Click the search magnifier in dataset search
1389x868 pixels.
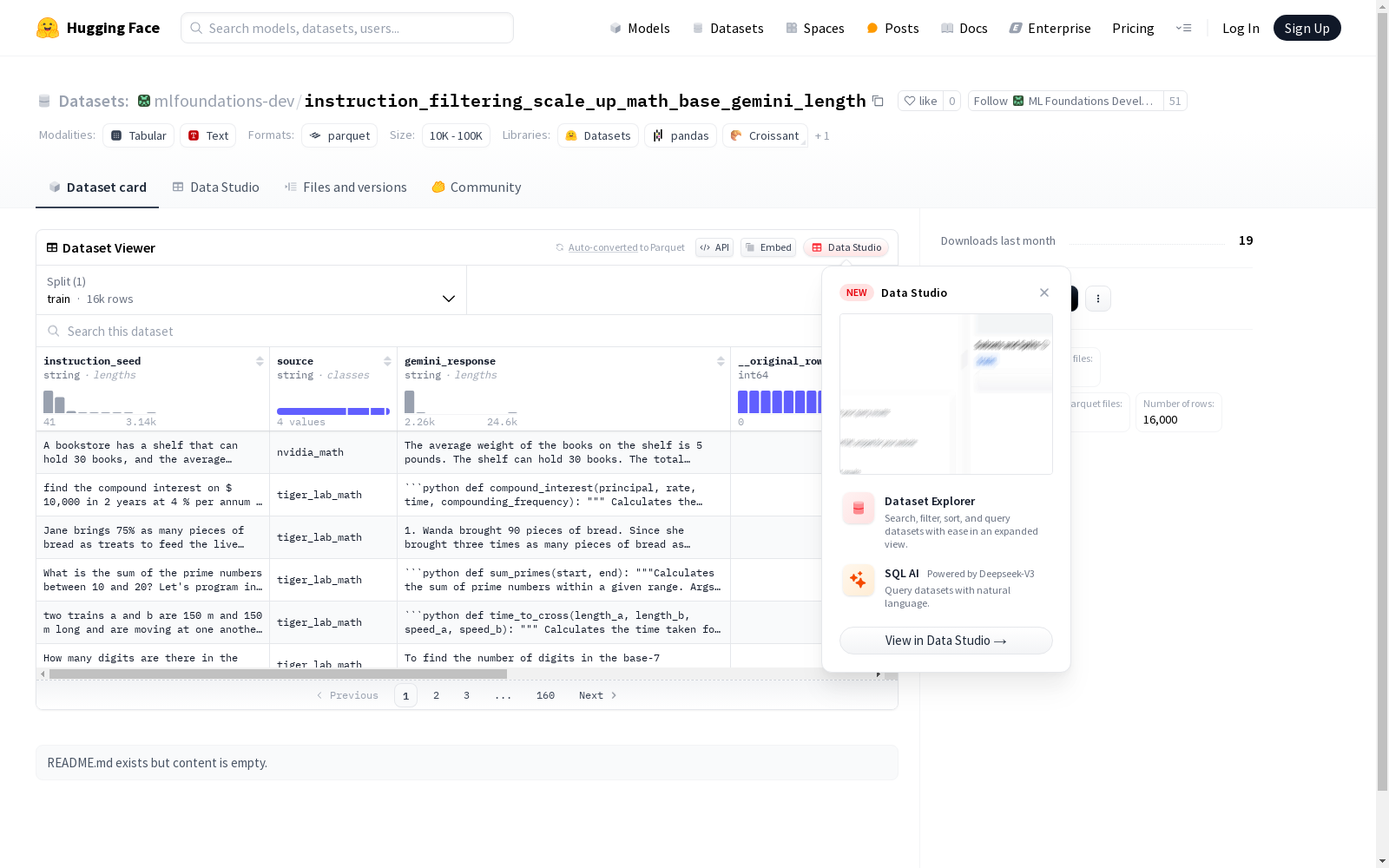[x=54, y=331]
